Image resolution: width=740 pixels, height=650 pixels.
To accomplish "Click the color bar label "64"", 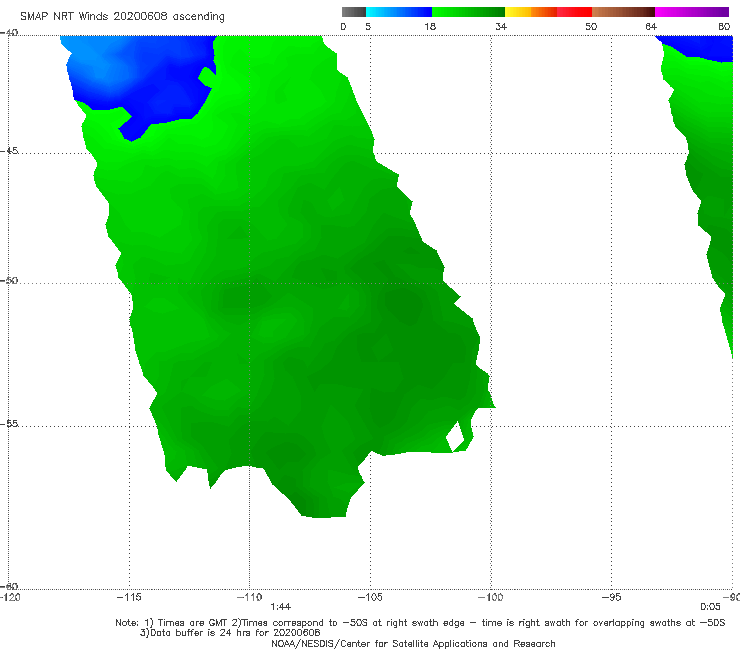I will tap(651, 27).
